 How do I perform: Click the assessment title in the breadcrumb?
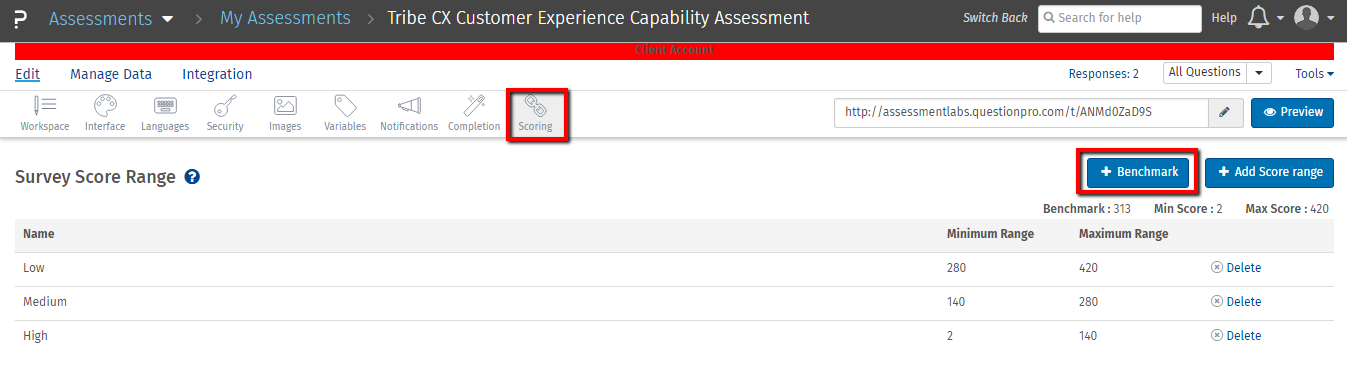click(x=598, y=18)
